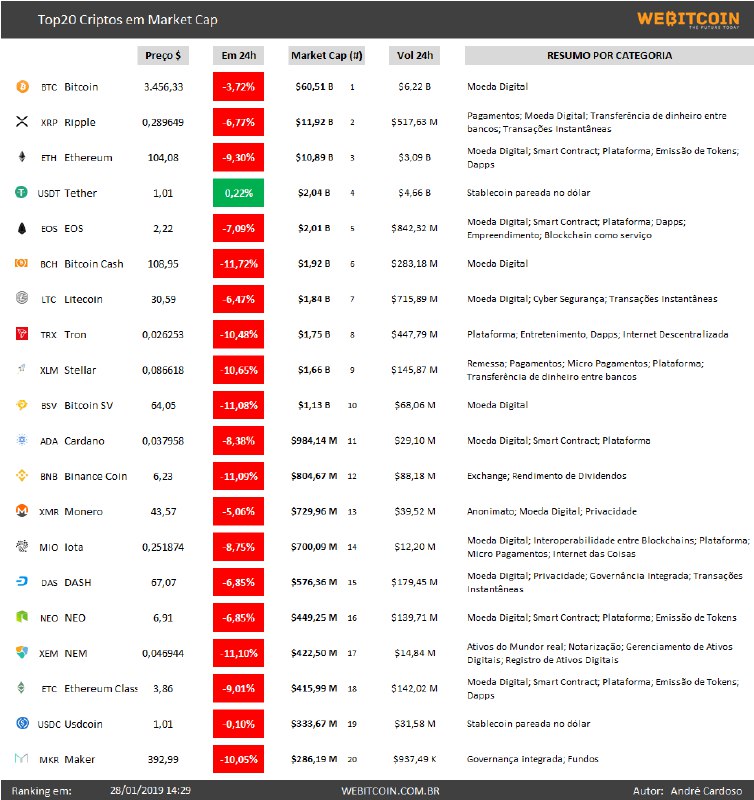
Task: Click Tron market cap $1,75 B
Action: [314, 335]
